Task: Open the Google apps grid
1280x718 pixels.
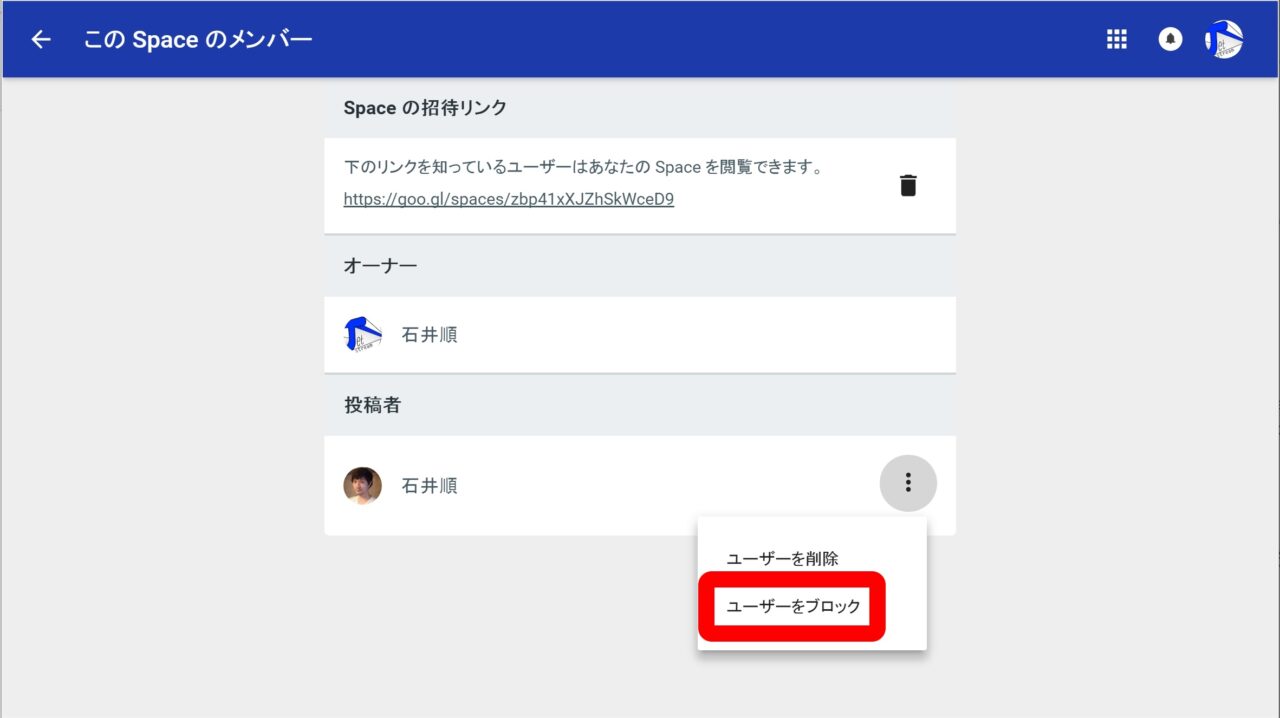Action: [1117, 40]
